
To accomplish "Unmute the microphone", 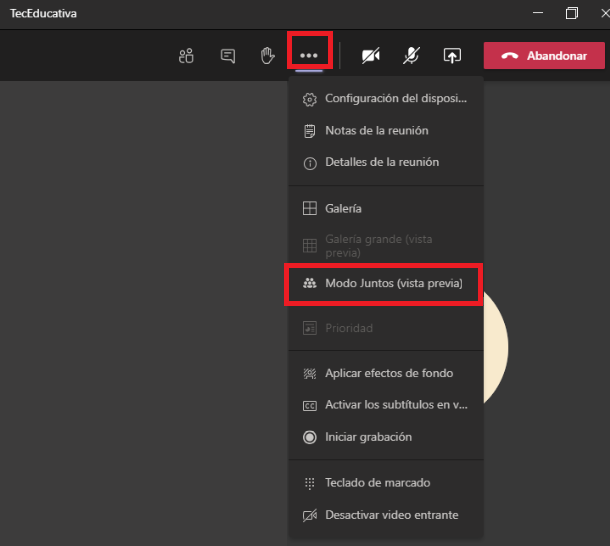I will pos(411,56).
